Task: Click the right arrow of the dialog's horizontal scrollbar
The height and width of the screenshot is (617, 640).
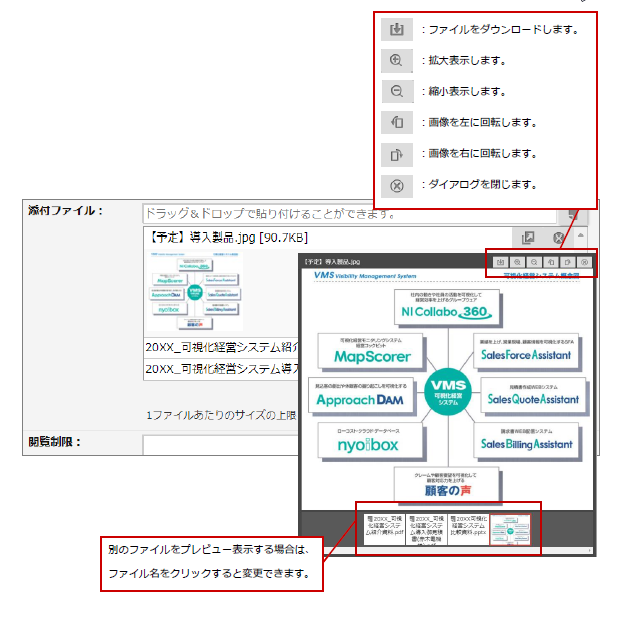Action: pos(589,550)
